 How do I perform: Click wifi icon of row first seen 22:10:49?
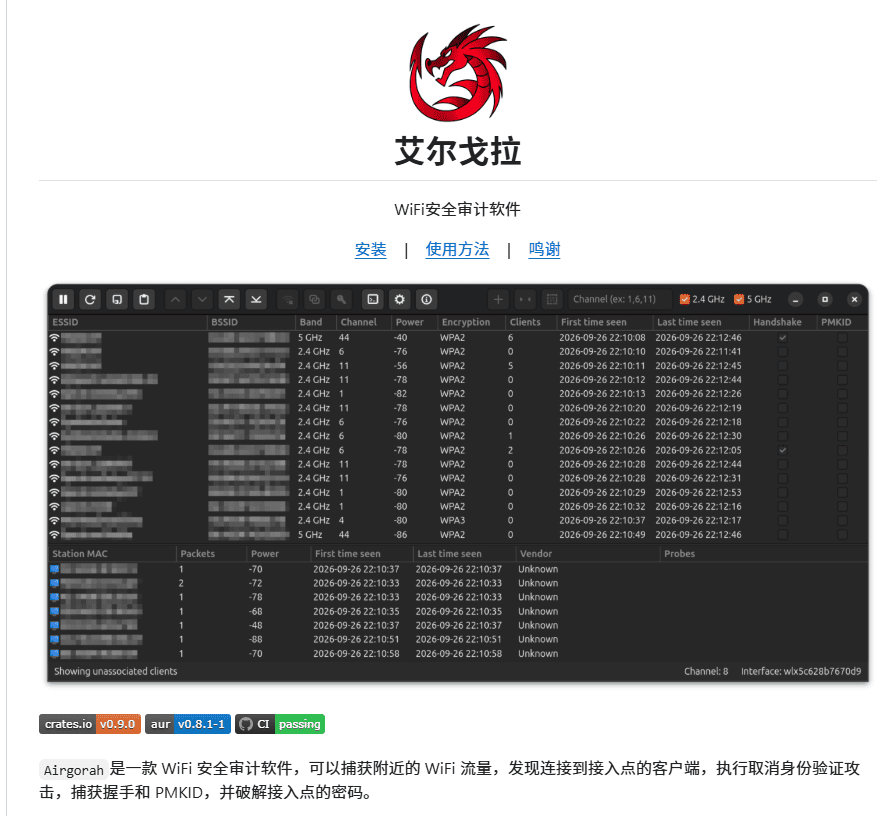(54, 535)
